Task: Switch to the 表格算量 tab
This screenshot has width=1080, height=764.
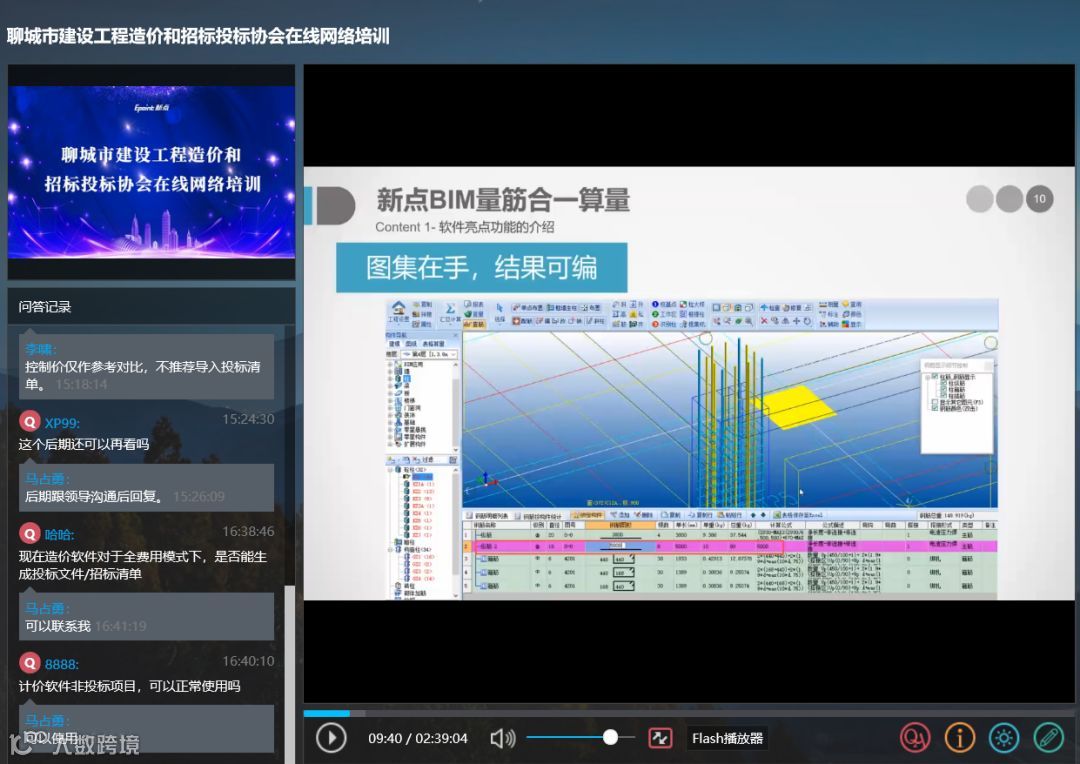Action: pos(433,344)
